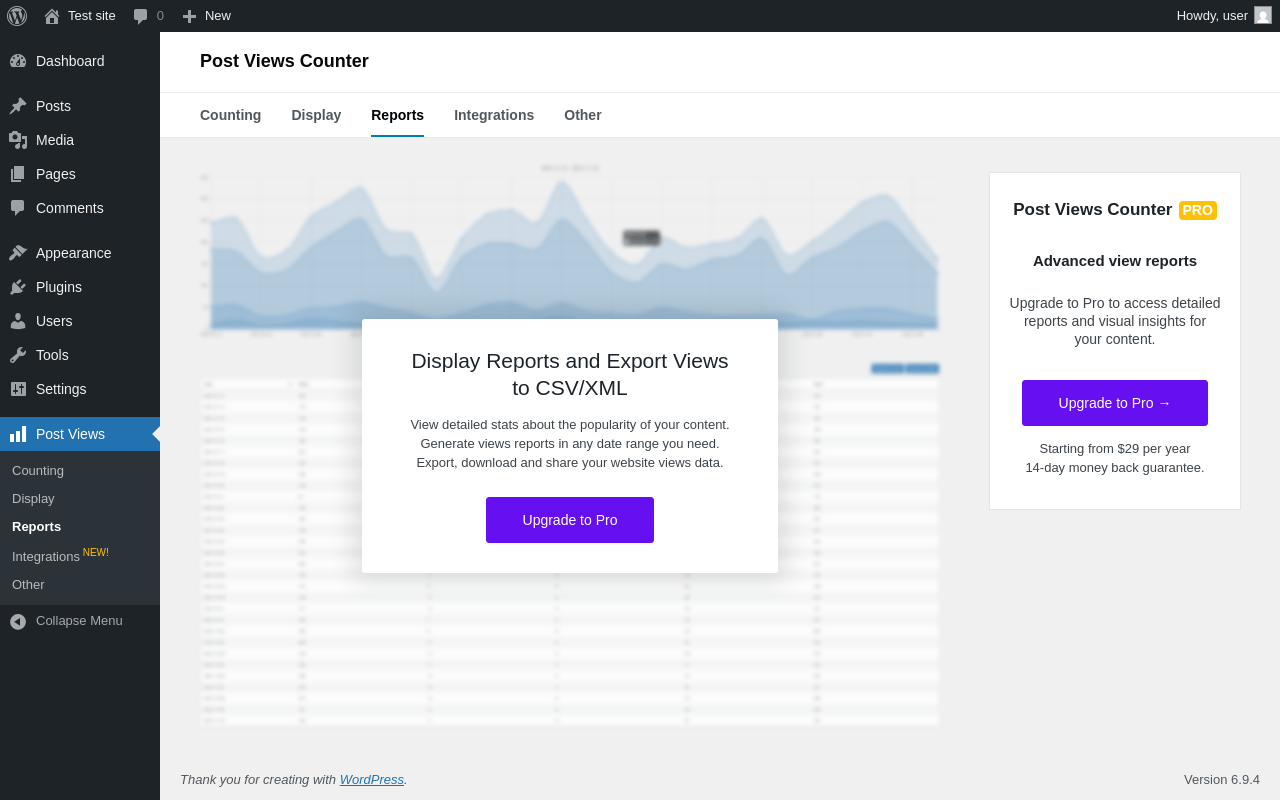Click the 14-day money back guarantee text
Screen dimensions: 1280x800
(x=1115, y=468)
